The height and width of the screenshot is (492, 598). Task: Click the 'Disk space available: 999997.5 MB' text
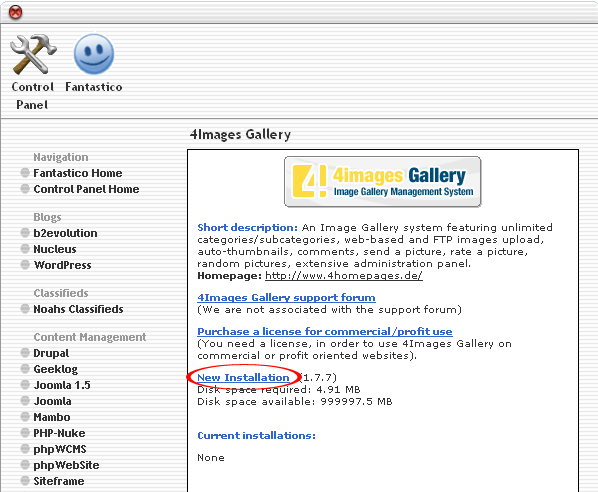click(x=295, y=402)
